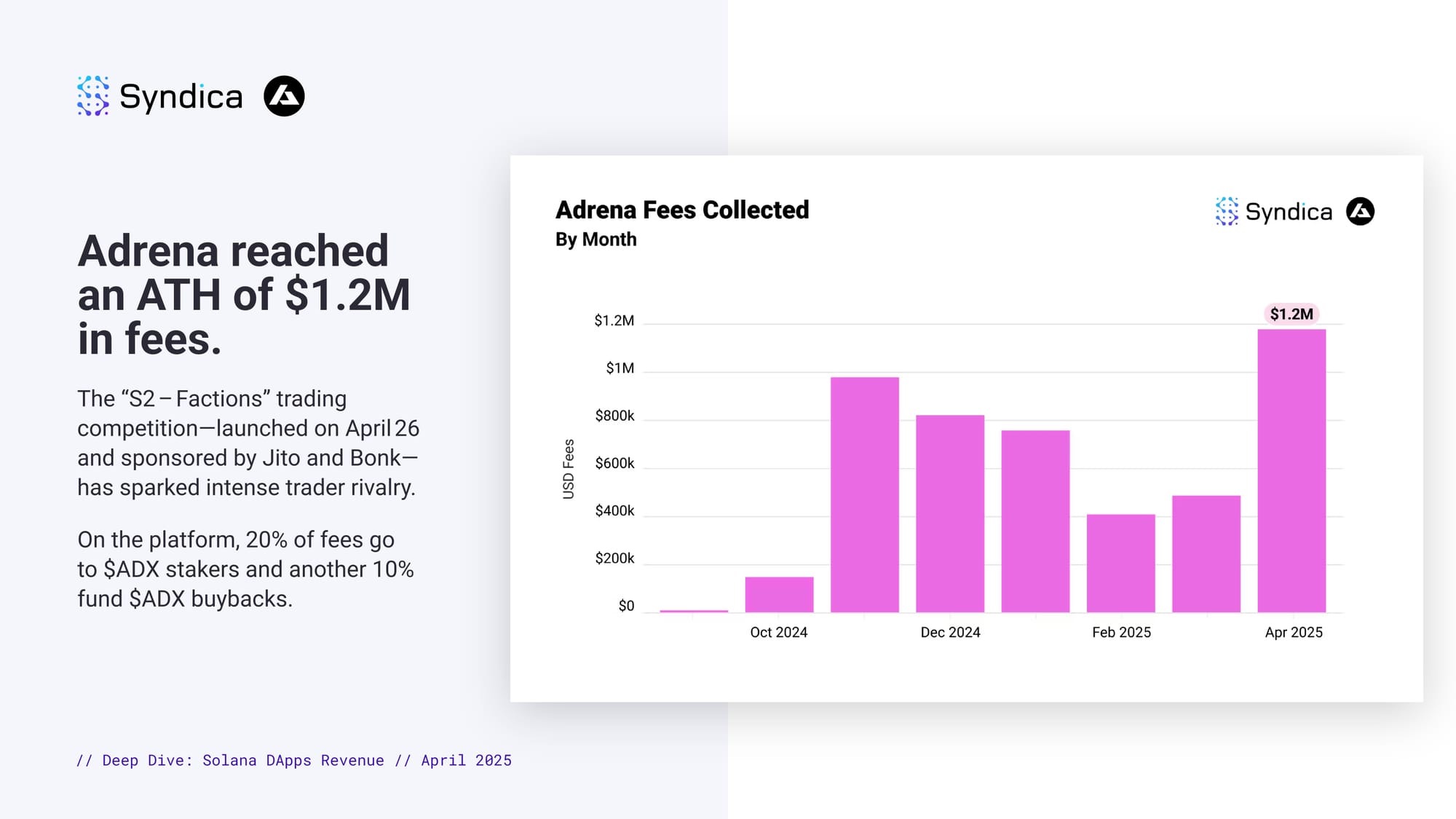Click the Adrena Fees Collected chart title
The height and width of the screenshot is (819, 1456).
click(x=682, y=210)
